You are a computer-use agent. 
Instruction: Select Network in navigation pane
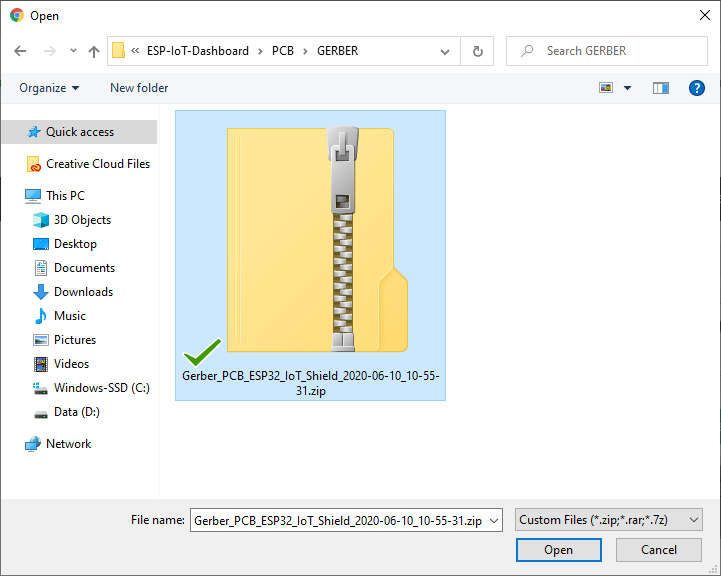coord(58,444)
